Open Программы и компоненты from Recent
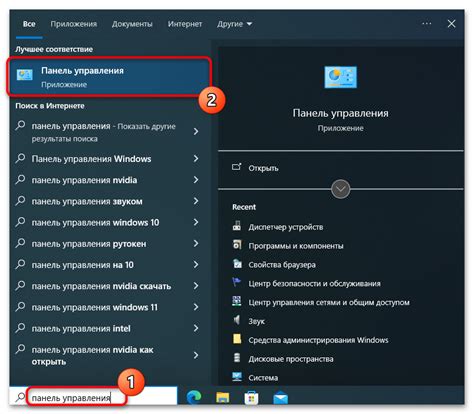 pos(296,246)
